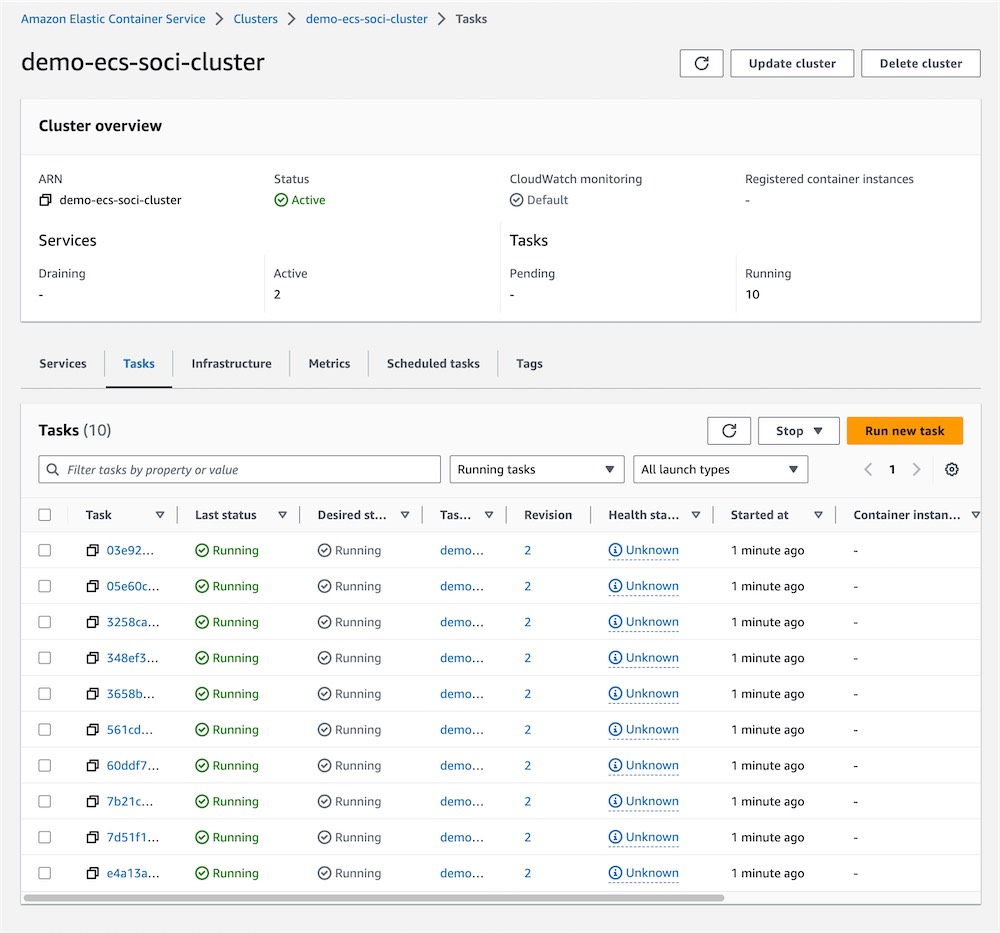Copy task ID e4a13a icon

click(93, 872)
